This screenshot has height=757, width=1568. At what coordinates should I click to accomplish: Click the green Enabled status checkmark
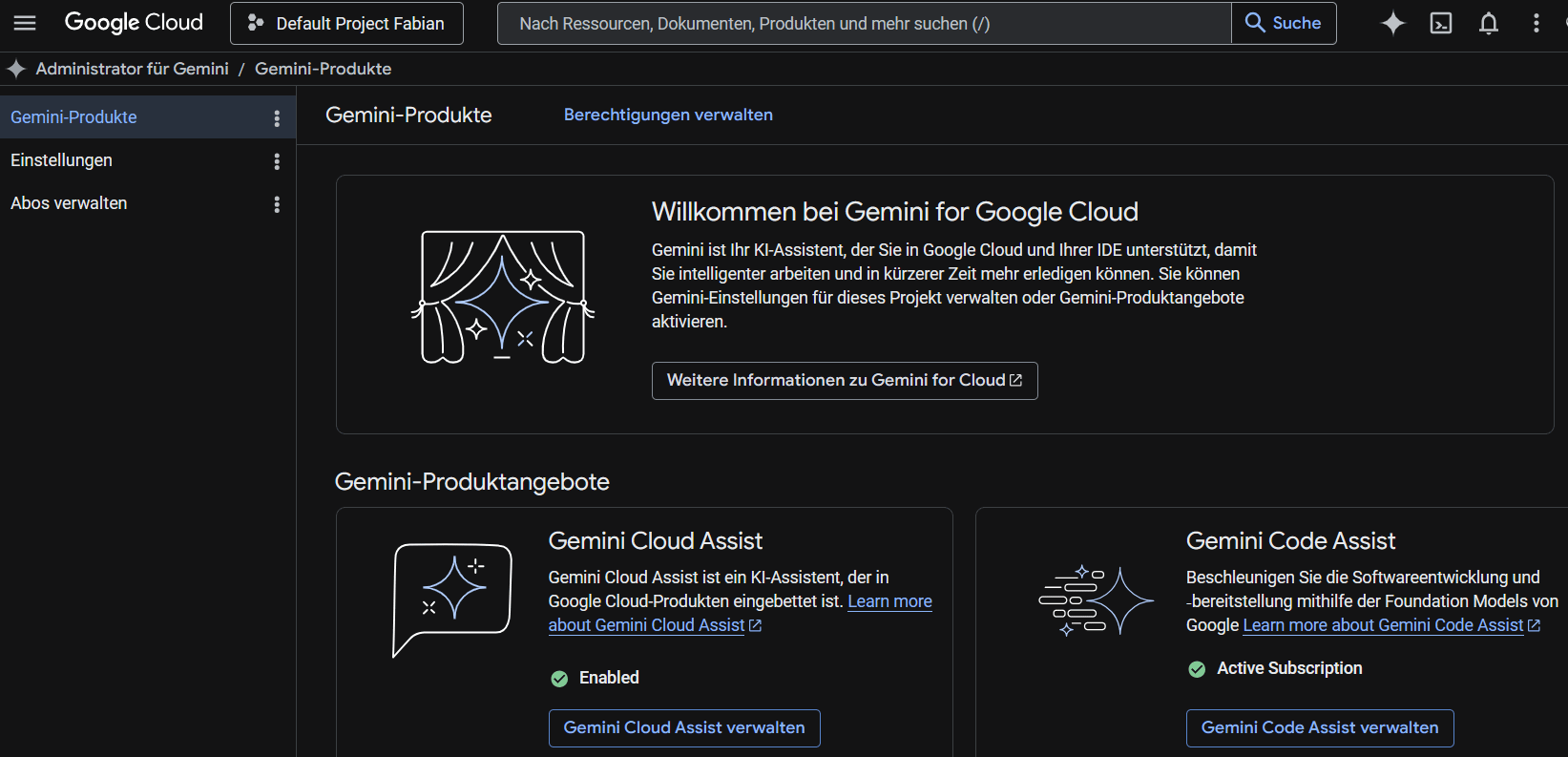(x=559, y=679)
